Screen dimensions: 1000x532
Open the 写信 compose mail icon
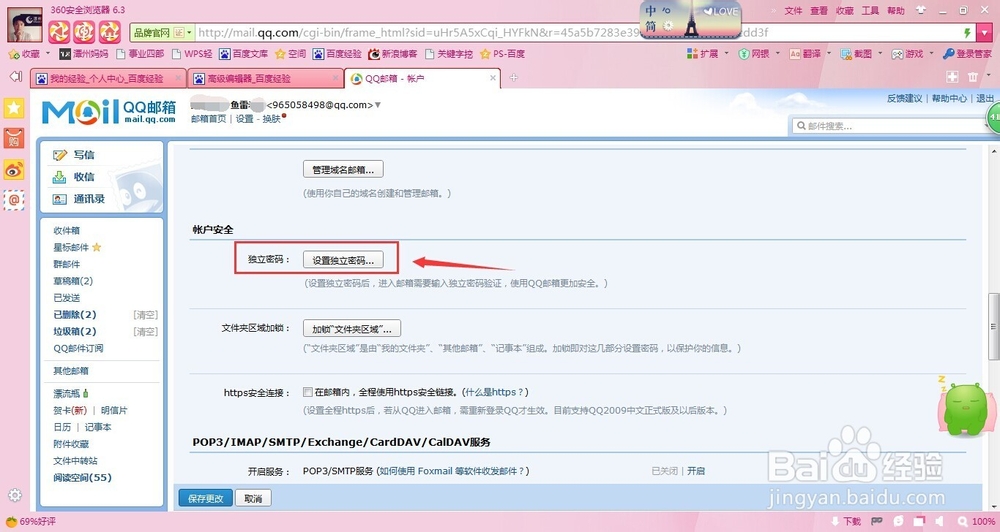tap(60, 155)
